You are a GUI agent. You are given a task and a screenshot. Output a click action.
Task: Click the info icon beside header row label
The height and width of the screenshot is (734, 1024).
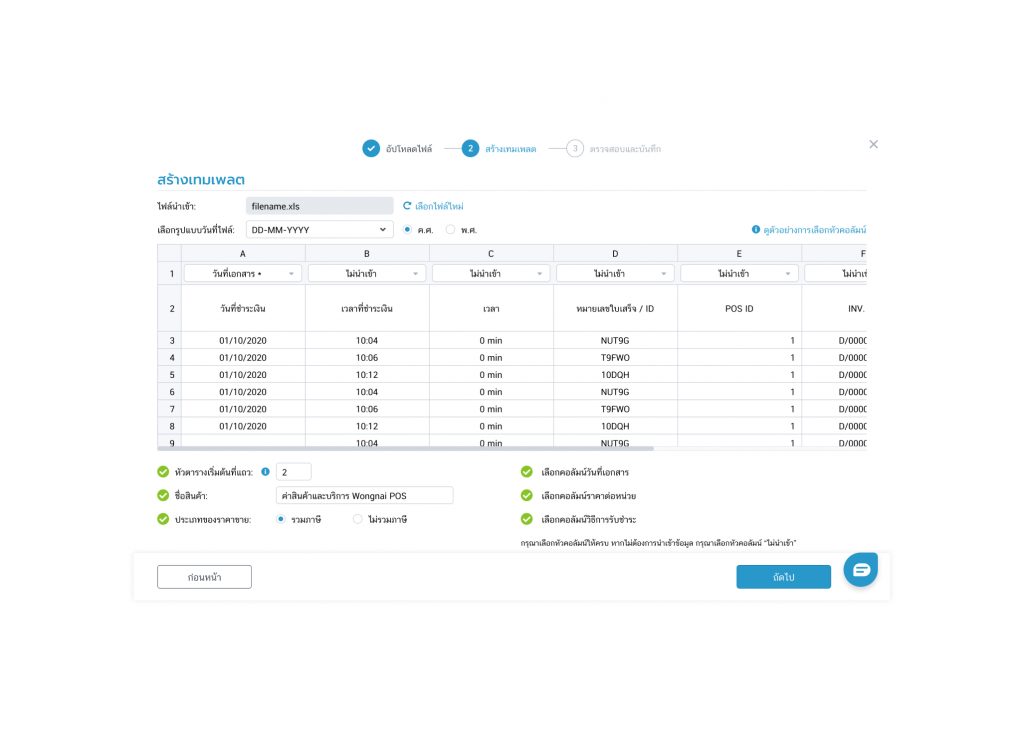click(x=265, y=472)
